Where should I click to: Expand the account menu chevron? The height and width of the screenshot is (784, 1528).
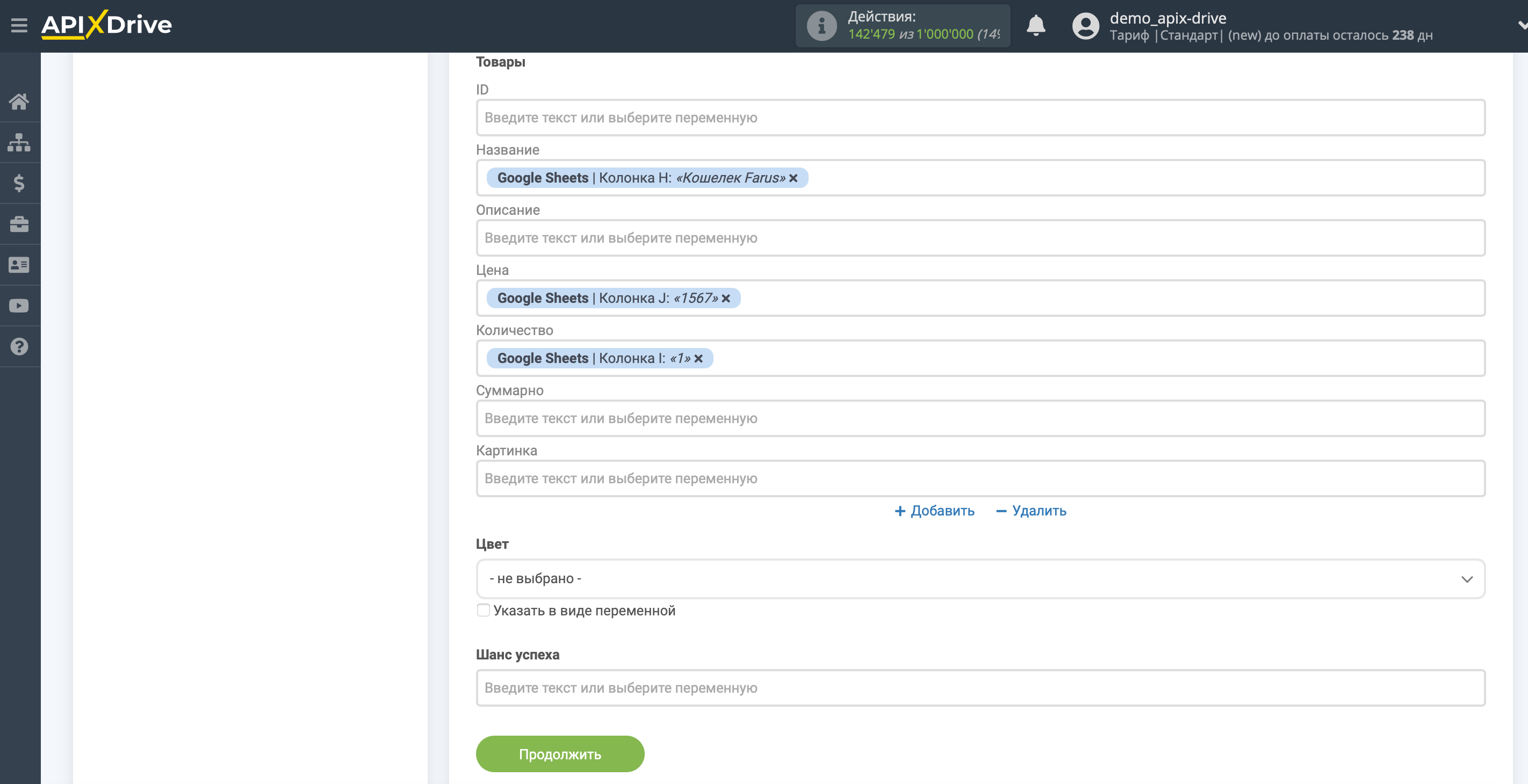1522,25
